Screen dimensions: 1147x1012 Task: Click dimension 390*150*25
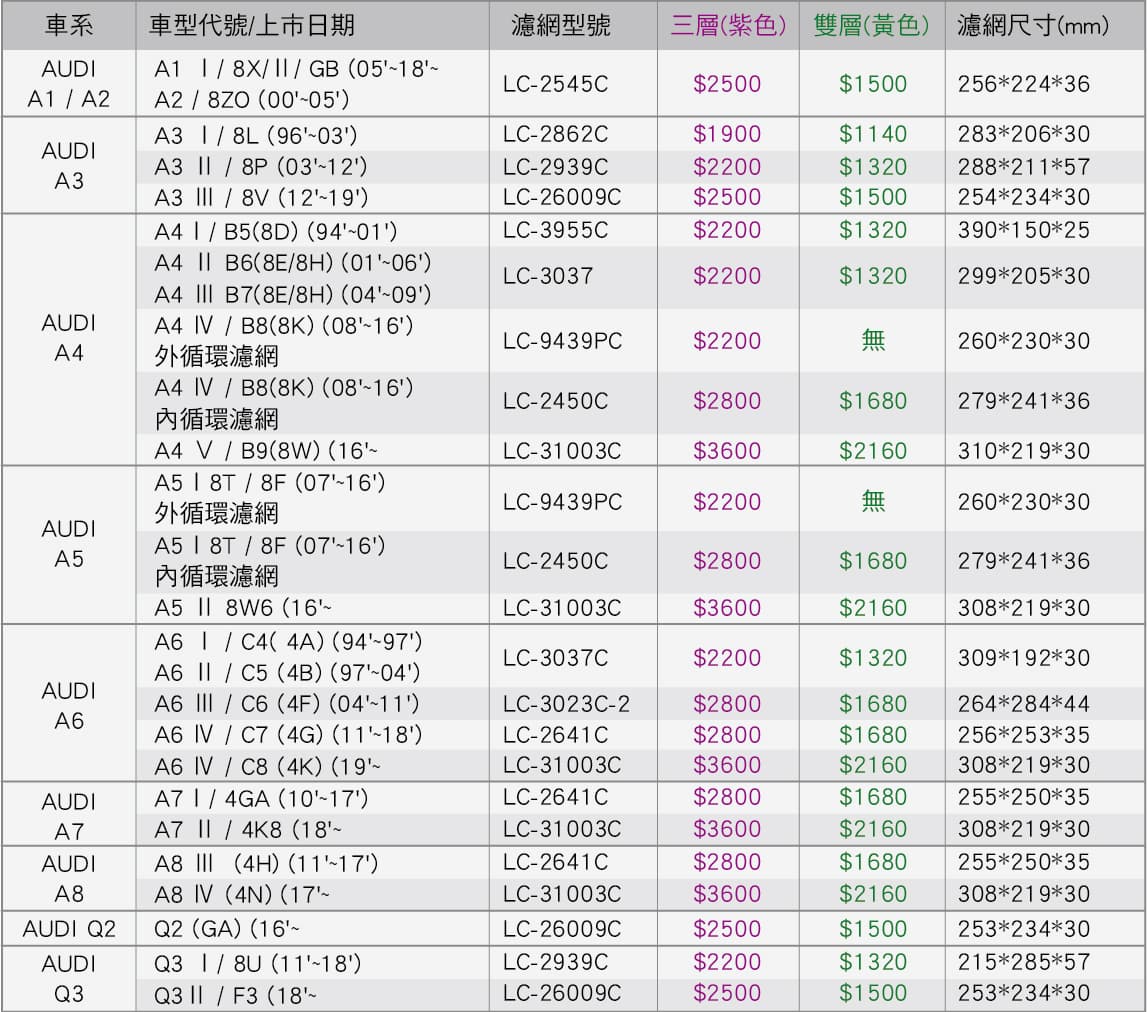click(1024, 230)
